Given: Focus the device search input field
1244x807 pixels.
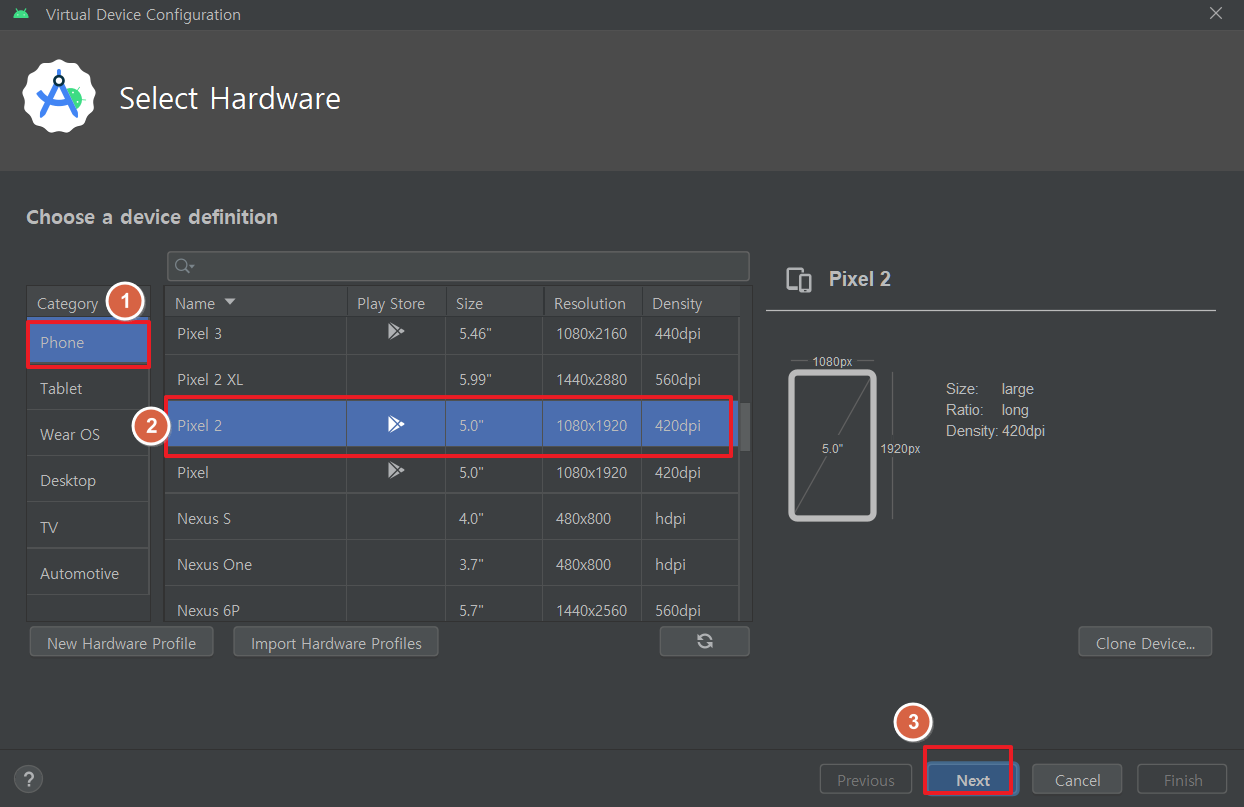Looking at the screenshot, I should coord(458,266).
